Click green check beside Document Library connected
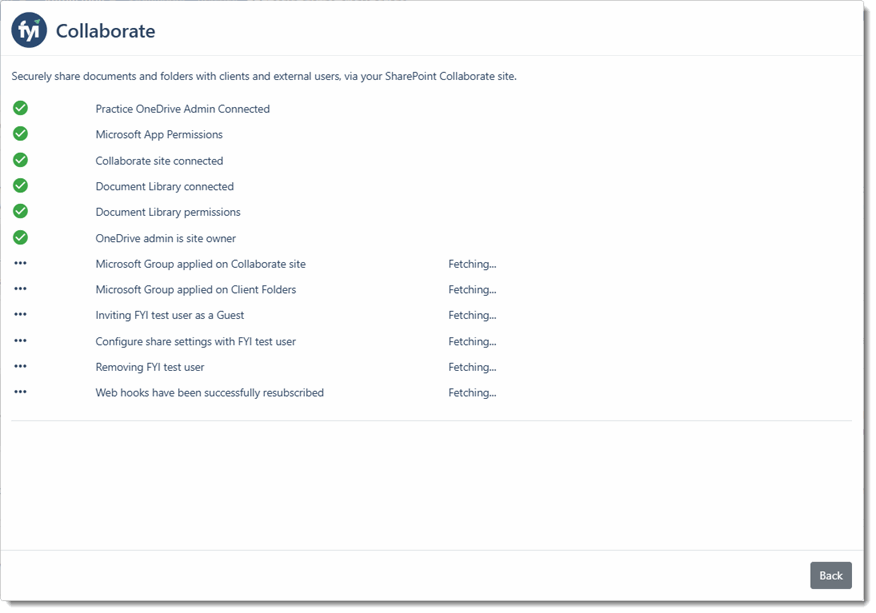 click(21, 186)
